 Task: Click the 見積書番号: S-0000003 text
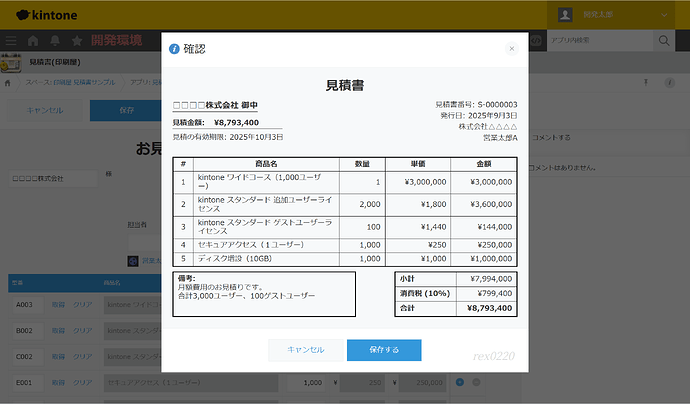coord(476,105)
